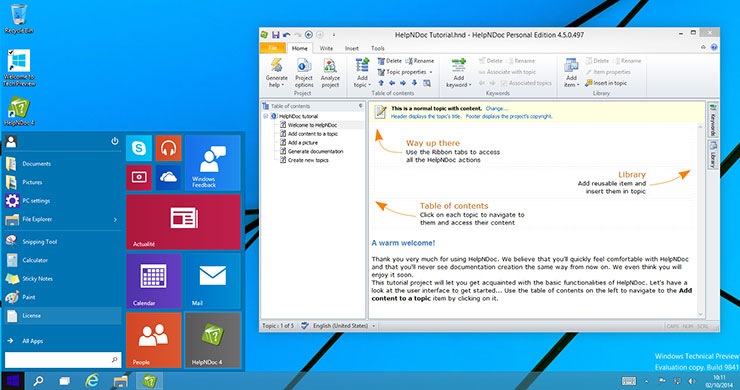Click the power button in Start menu
The image size is (740, 390).
[x=115, y=141]
